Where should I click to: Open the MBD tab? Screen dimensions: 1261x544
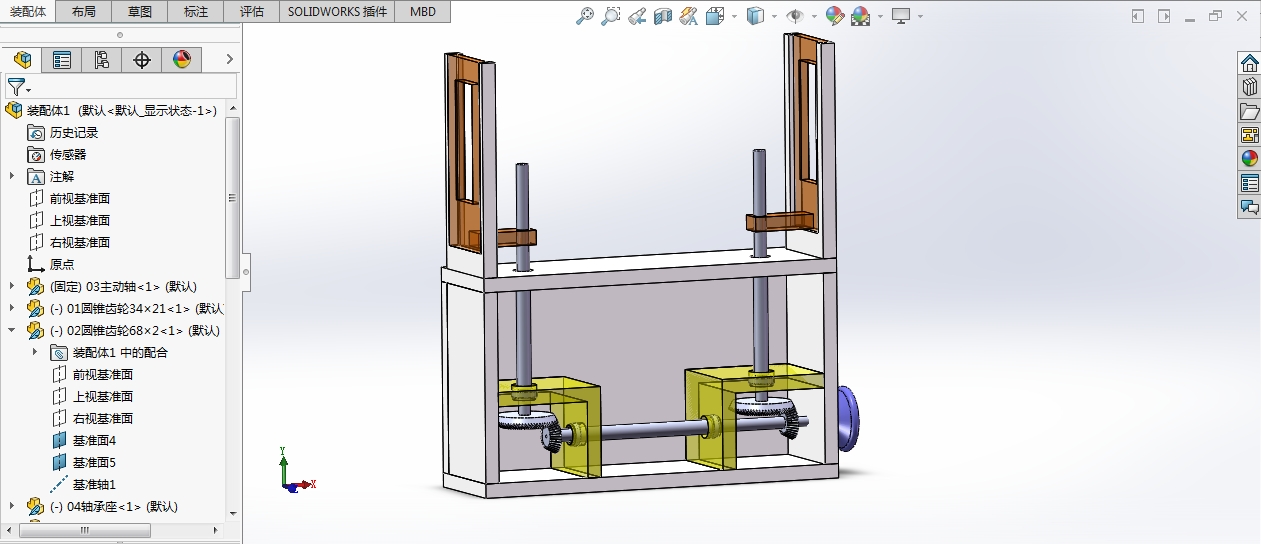[x=423, y=12]
